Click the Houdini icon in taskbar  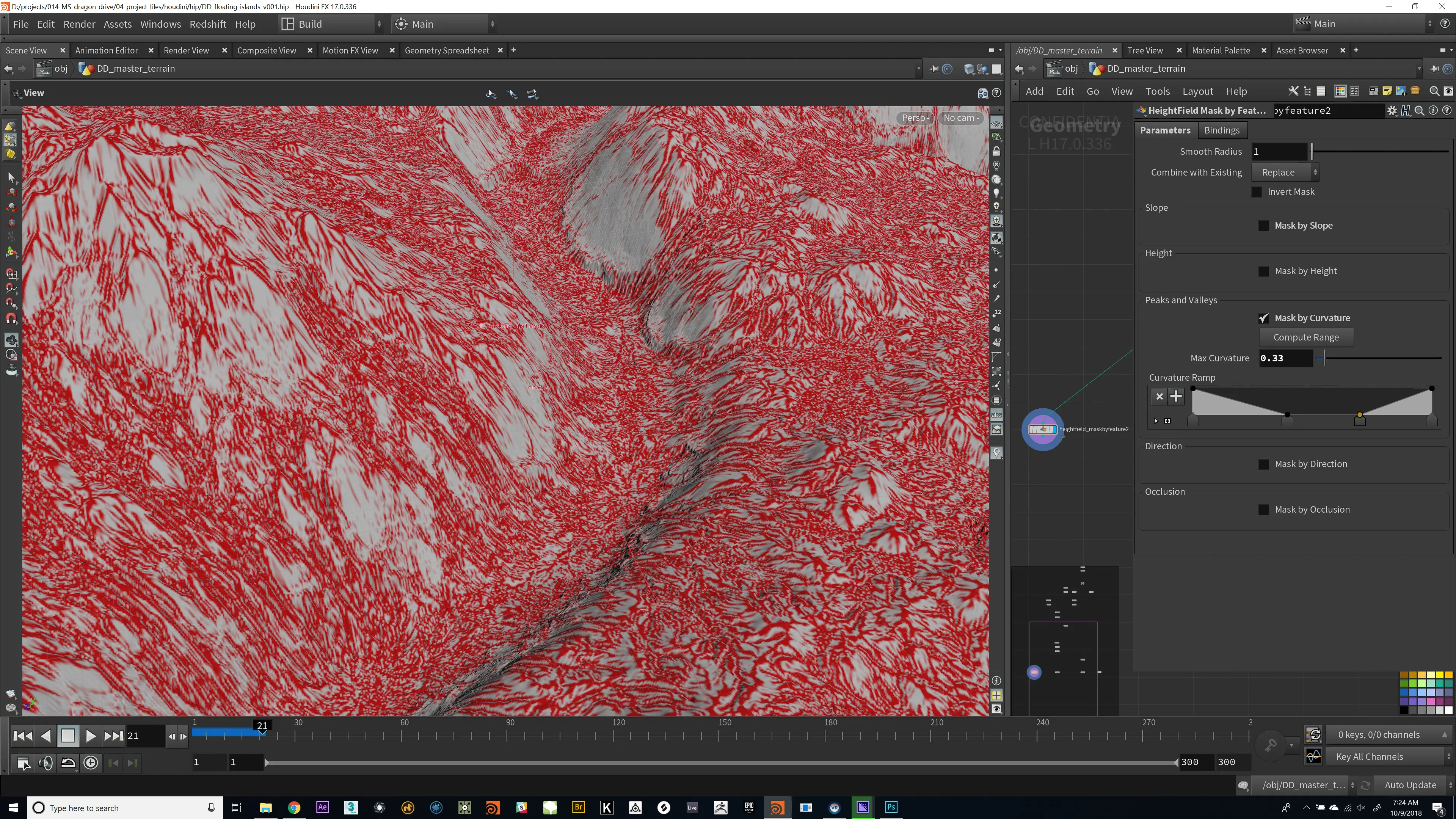coord(777,808)
